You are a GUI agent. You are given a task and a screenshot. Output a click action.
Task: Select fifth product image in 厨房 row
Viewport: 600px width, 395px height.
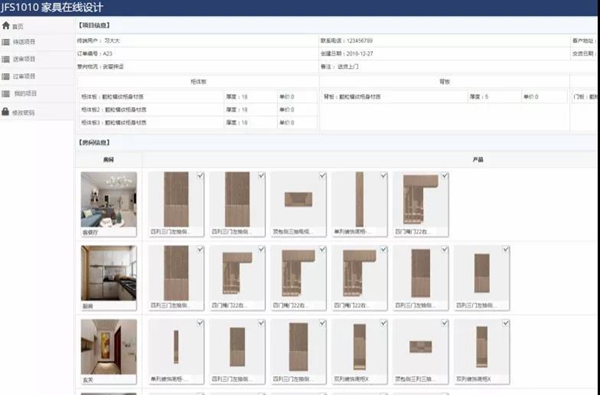(x=421, y=273)
